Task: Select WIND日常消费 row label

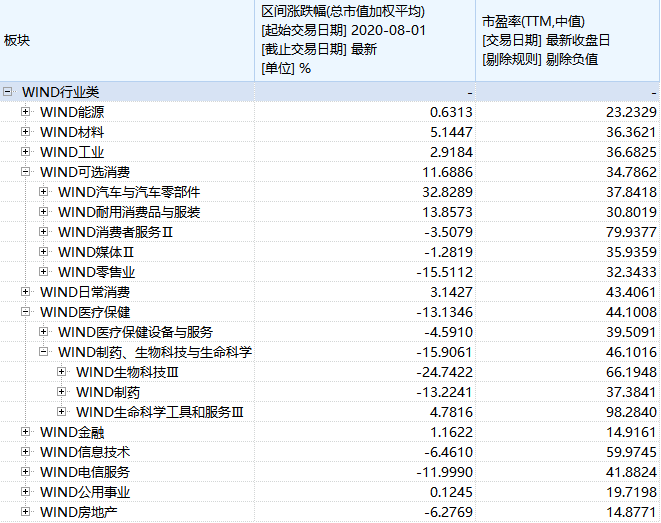Action: (x=85, y=292)
